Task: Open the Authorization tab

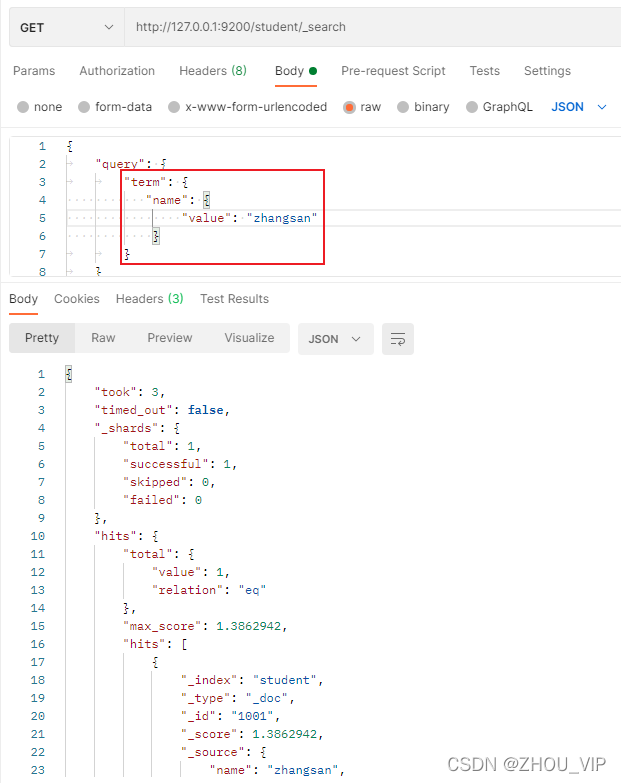Action: [x=117, y=71]
